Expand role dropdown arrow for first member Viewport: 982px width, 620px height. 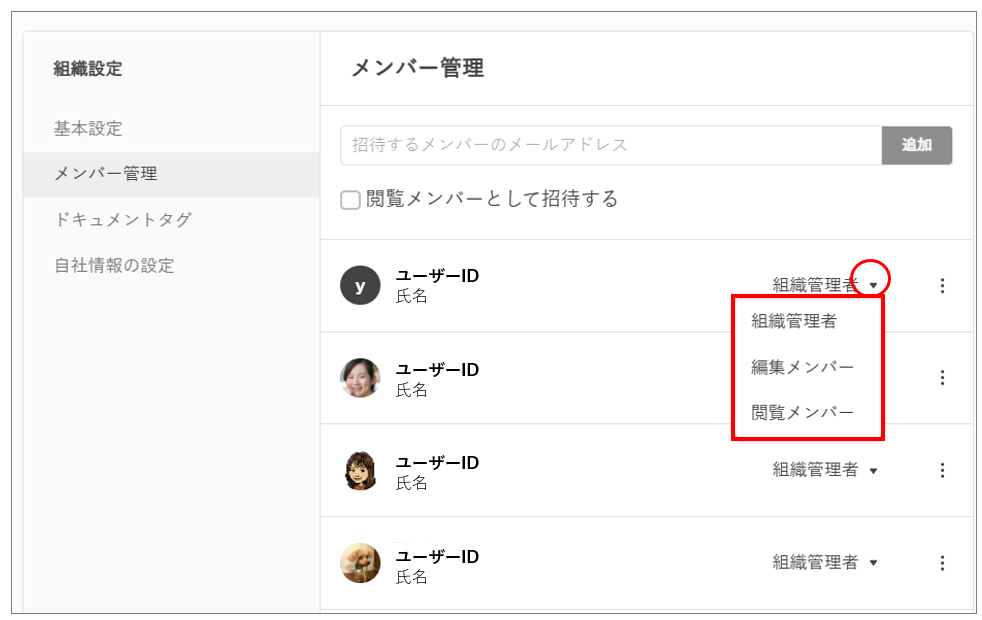point(873,286)
